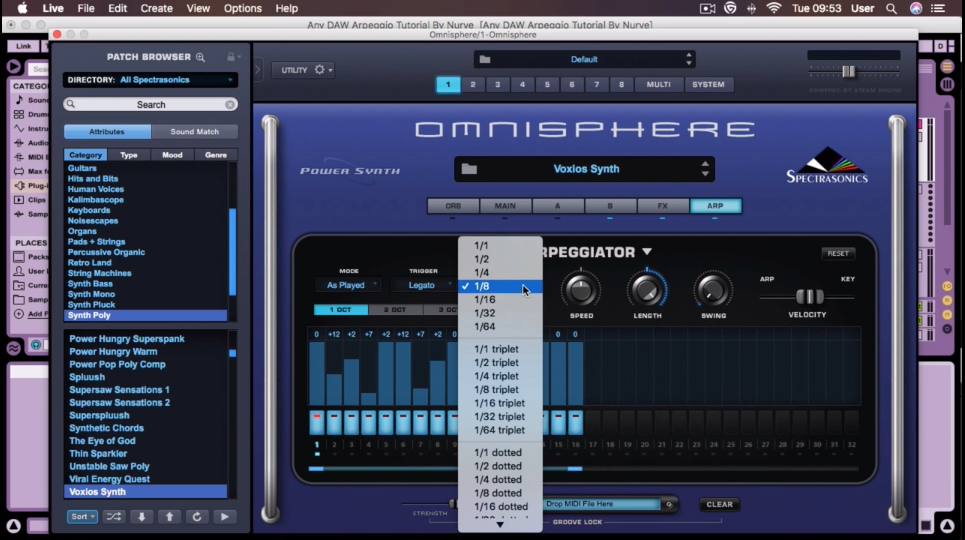This screenshot has width=965, height=540.
Task: Step the Default multi preset arrows
Action: tap(689, 59)
